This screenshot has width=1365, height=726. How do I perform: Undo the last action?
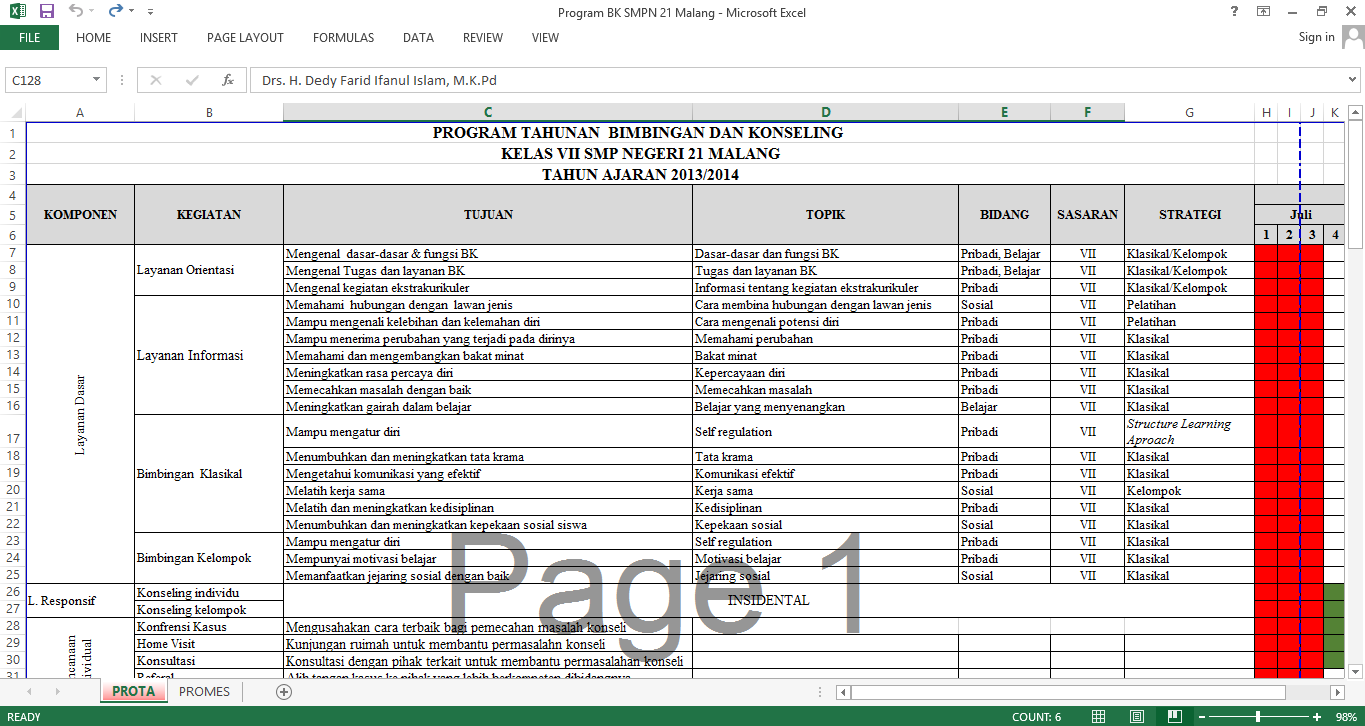click(76, 12)
